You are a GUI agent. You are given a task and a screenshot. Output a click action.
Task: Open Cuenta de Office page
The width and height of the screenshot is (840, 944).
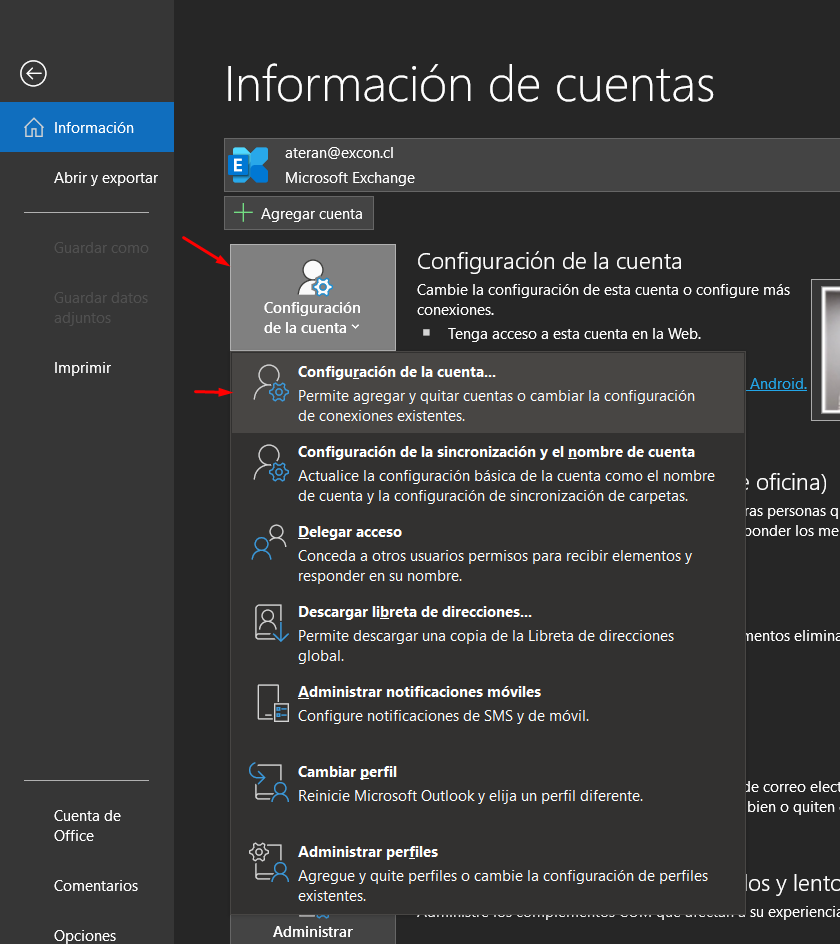87,825
